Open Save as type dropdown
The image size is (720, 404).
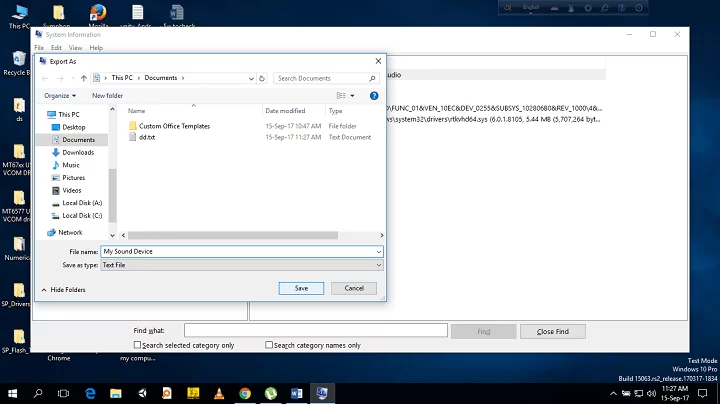[378, 265]
